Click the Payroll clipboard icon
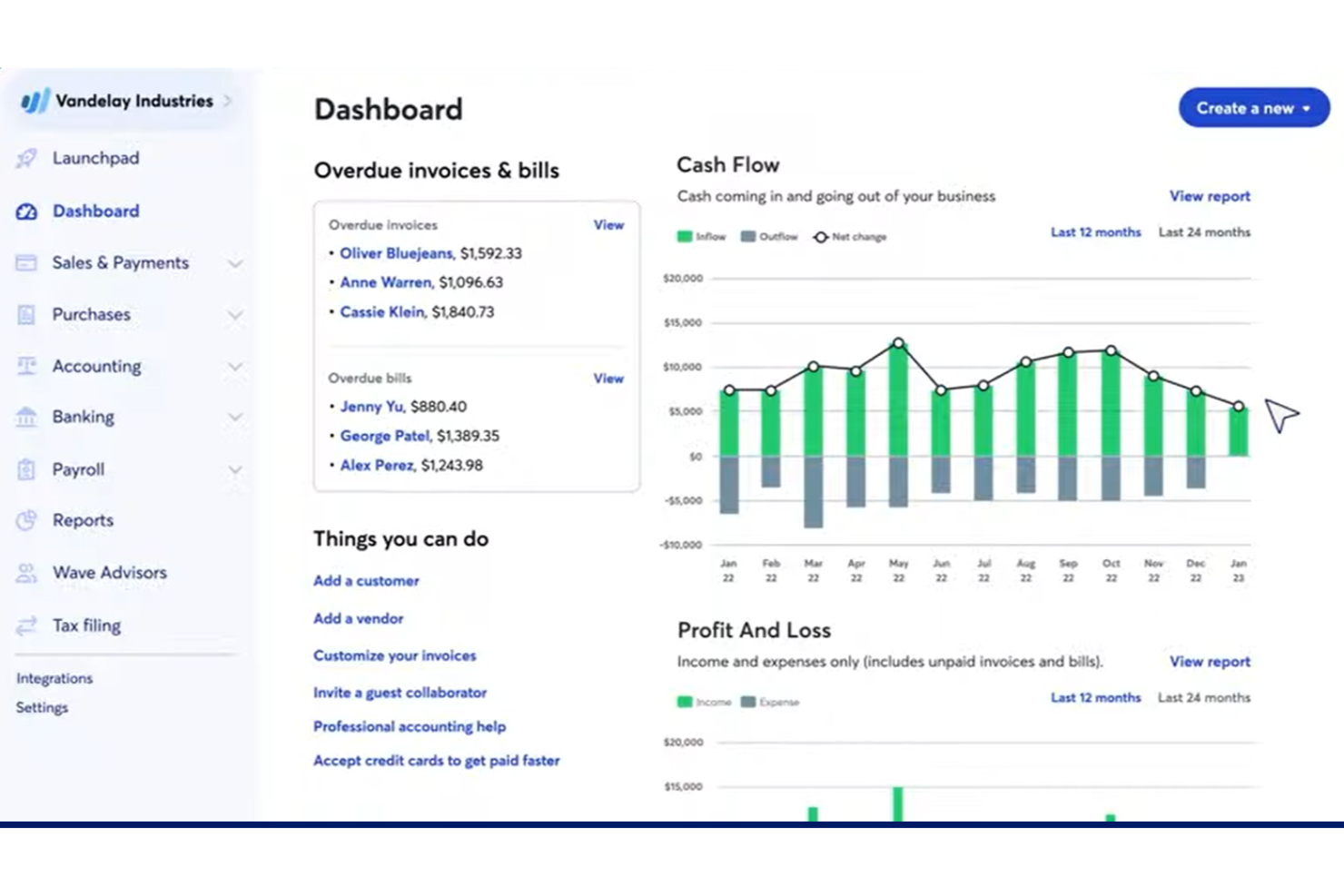Screen dimensions: 1344x896 tap(26, 469)
